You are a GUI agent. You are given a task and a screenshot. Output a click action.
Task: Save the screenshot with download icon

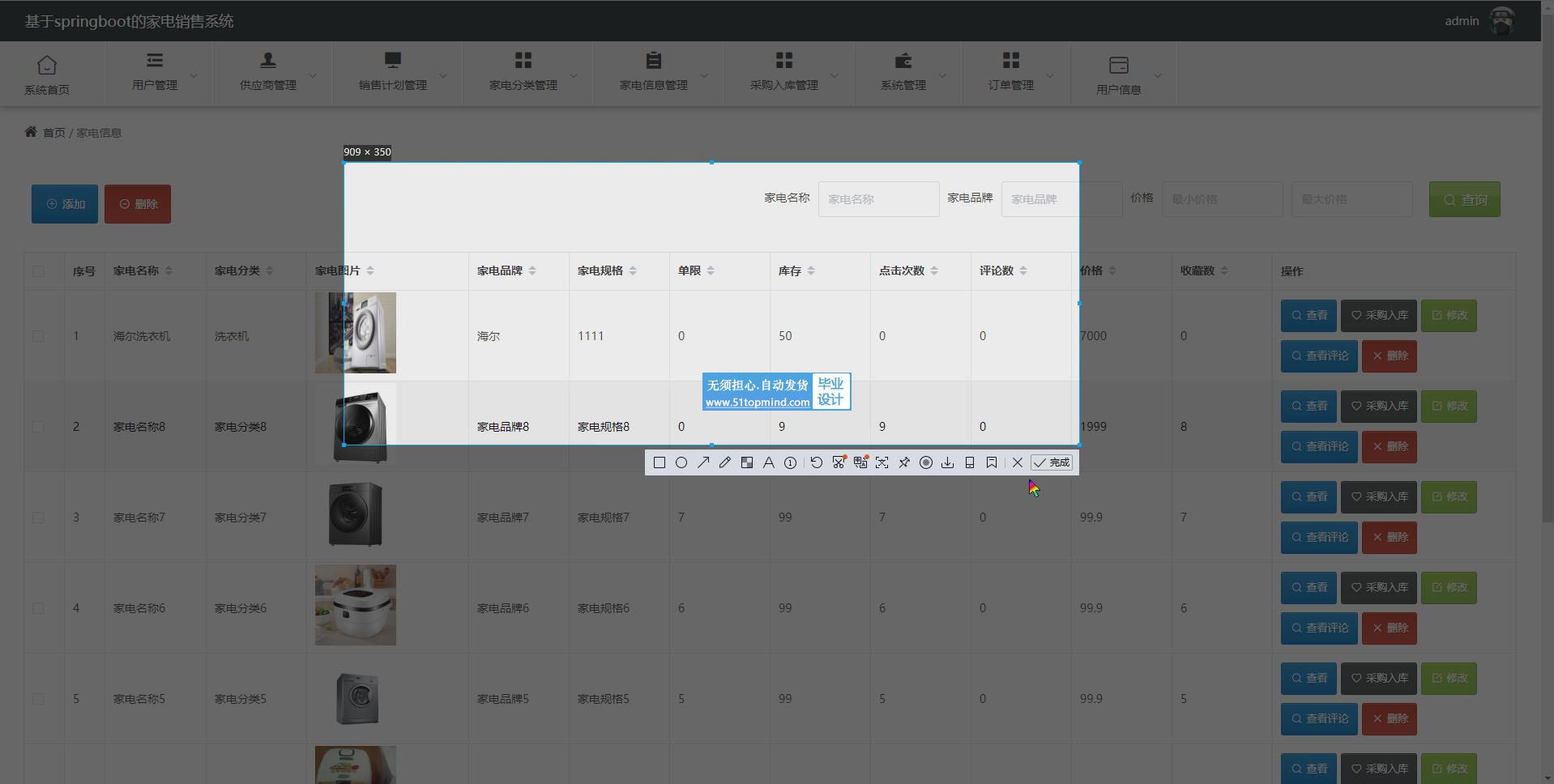click(948, 462)
